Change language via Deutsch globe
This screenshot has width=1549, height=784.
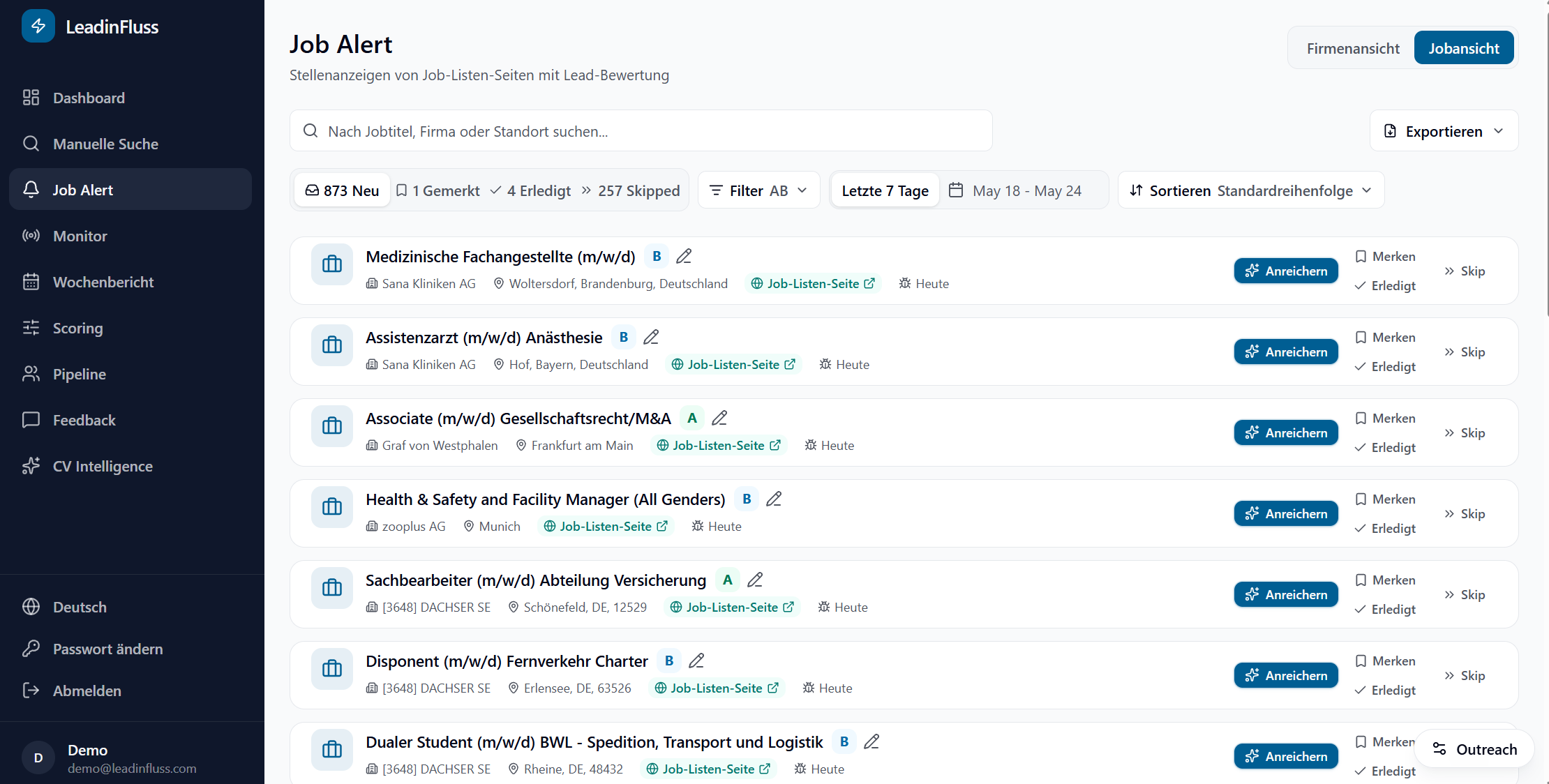(x=130, y=607)
